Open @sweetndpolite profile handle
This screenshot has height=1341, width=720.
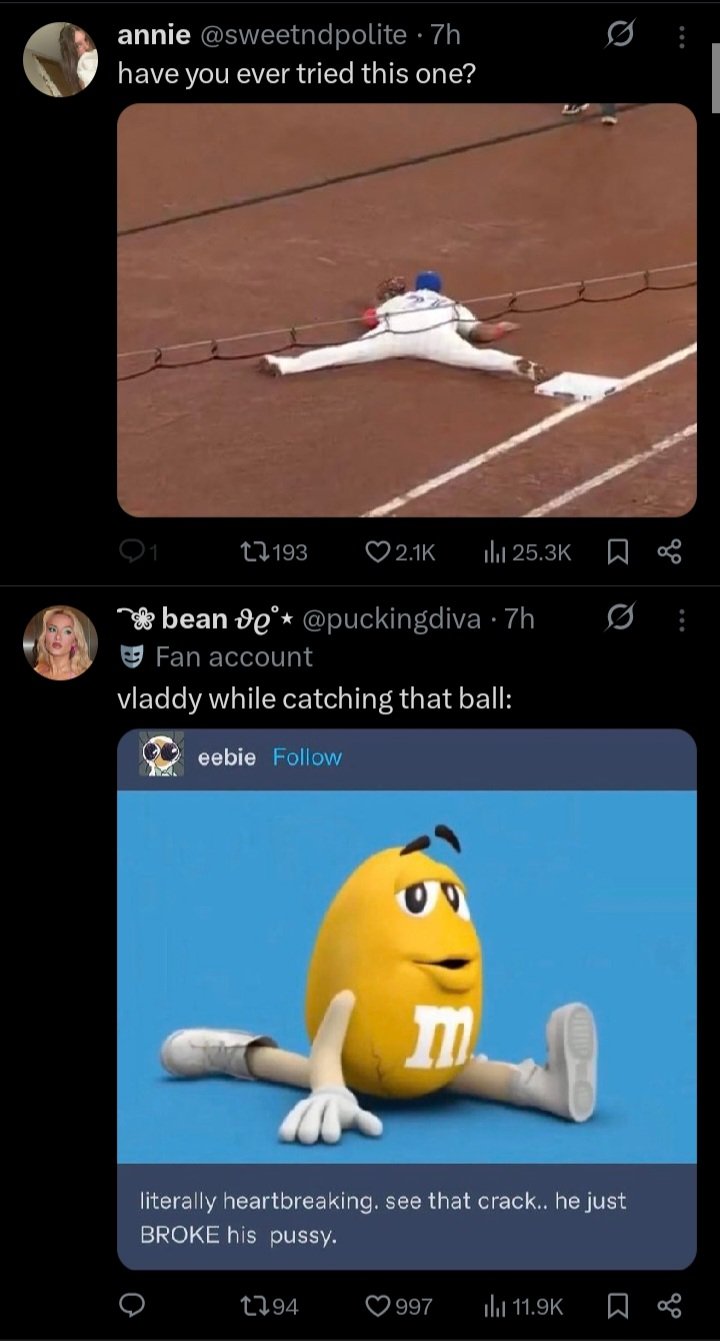(304, 36)
